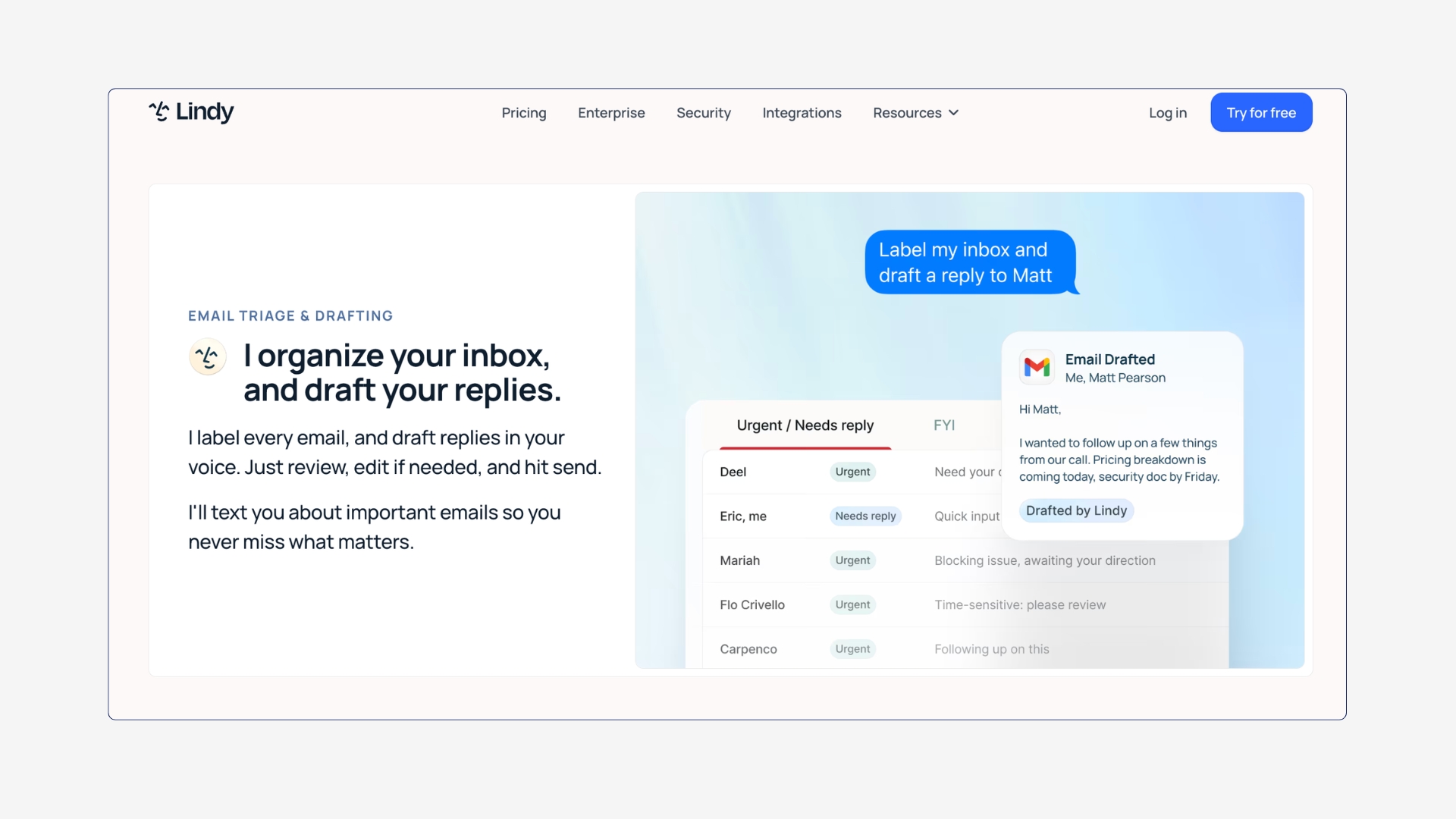Go to the Security page
Screen dimensions: 1456x819
pos(704,112)
